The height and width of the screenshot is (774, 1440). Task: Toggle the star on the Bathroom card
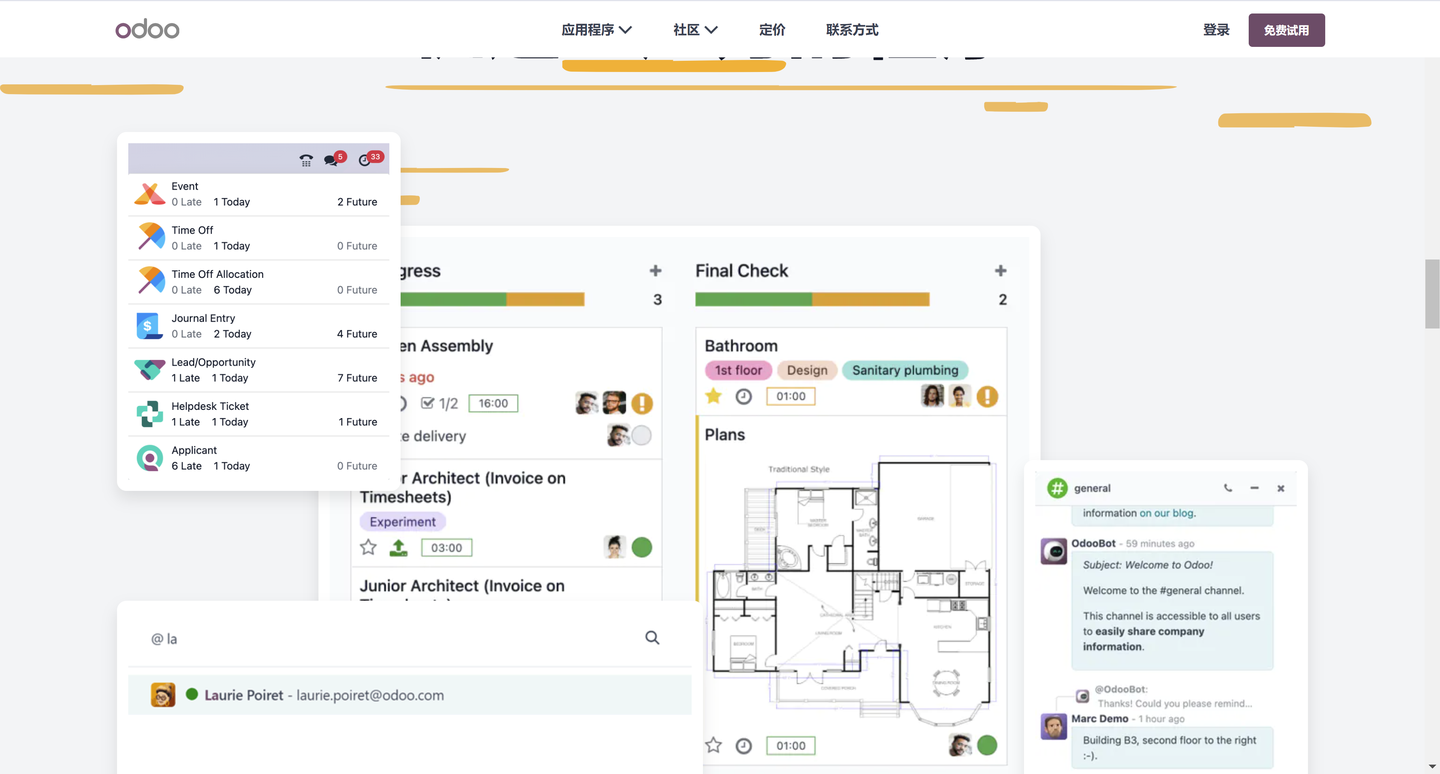[x=715, y=396]
